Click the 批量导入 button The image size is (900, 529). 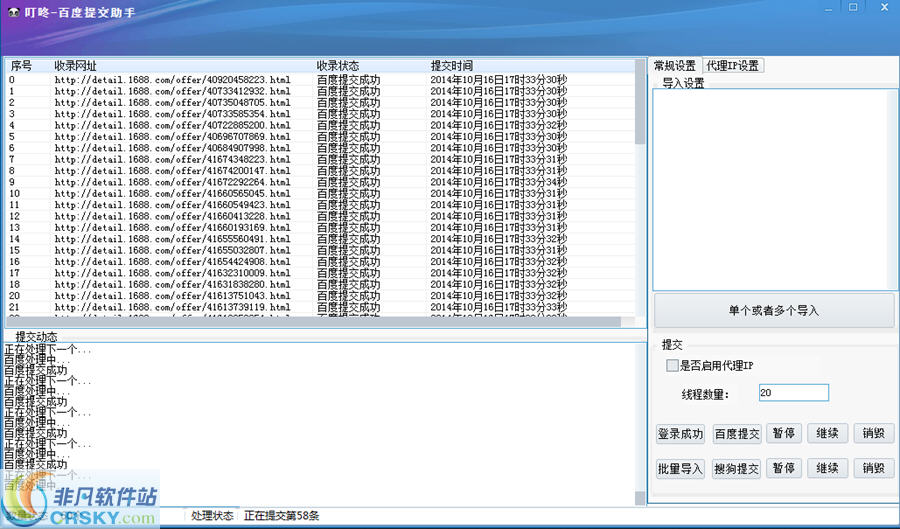pyautogui.click(x=680, y=469)
